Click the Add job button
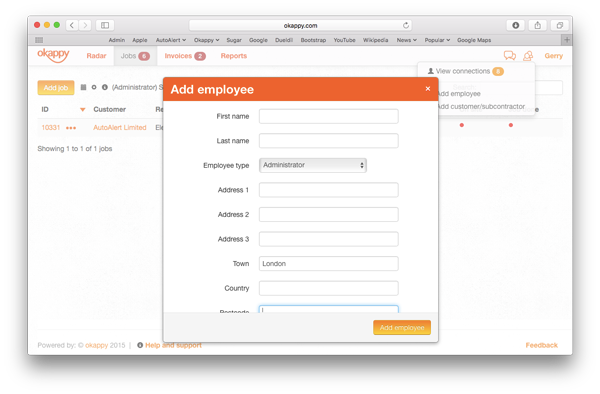Viewport: 600px width, 394px height. [x=56, y=88]
